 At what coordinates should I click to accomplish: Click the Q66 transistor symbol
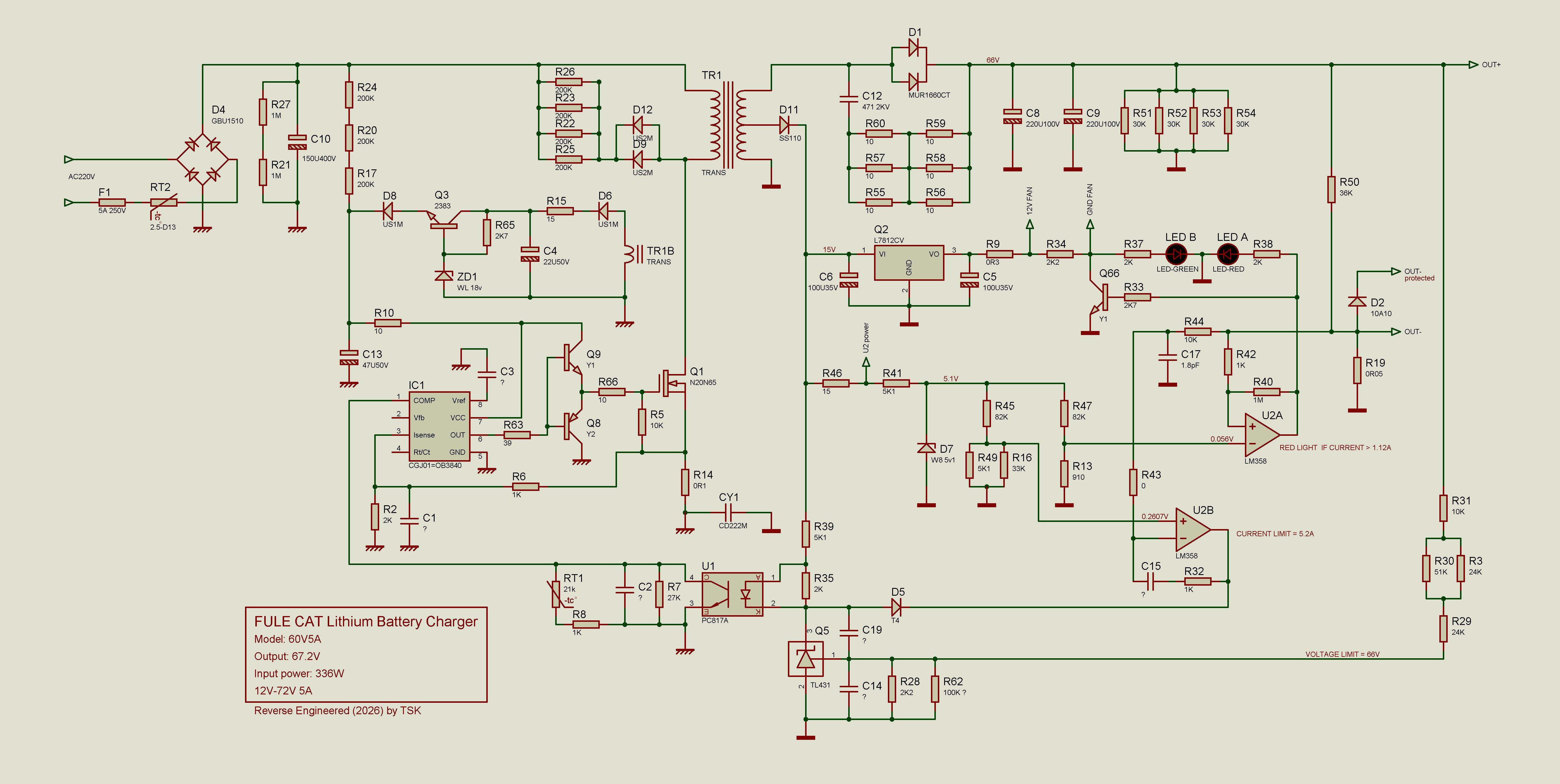(1099, 297)
